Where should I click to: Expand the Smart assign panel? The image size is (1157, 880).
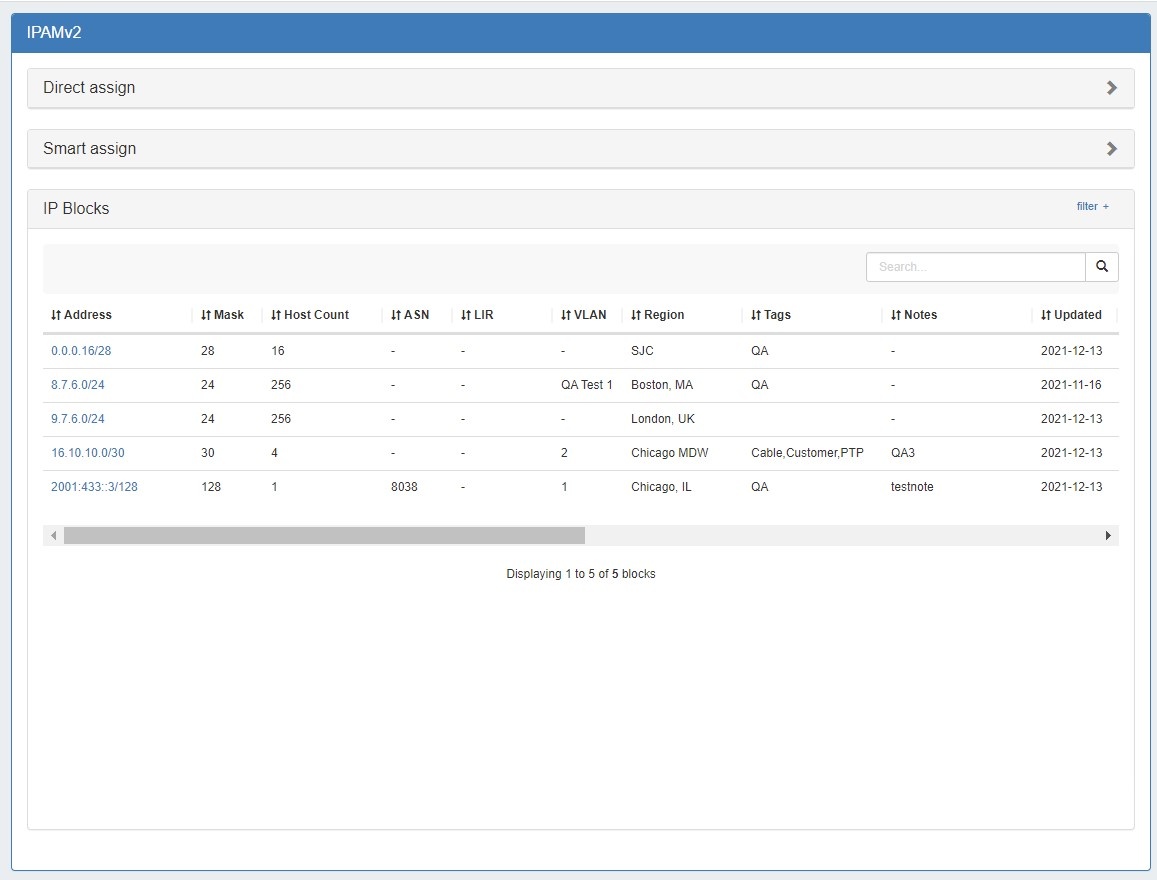[x=580, y=149]
